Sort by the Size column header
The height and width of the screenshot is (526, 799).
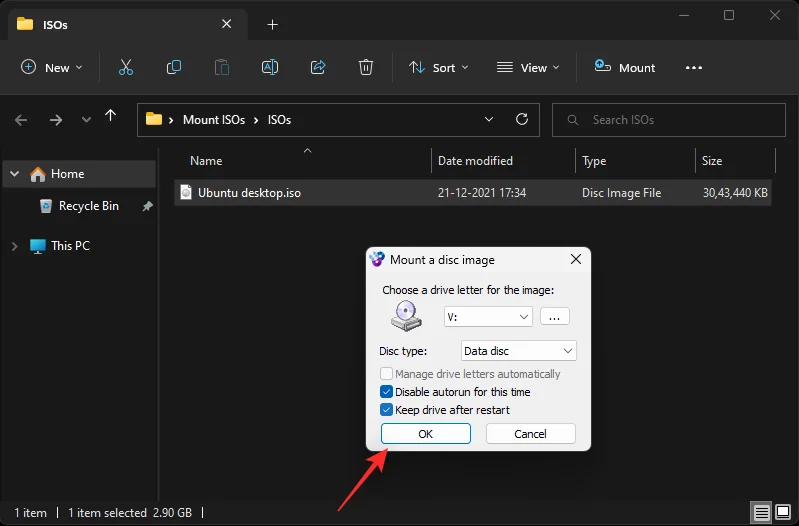(712, 161)
